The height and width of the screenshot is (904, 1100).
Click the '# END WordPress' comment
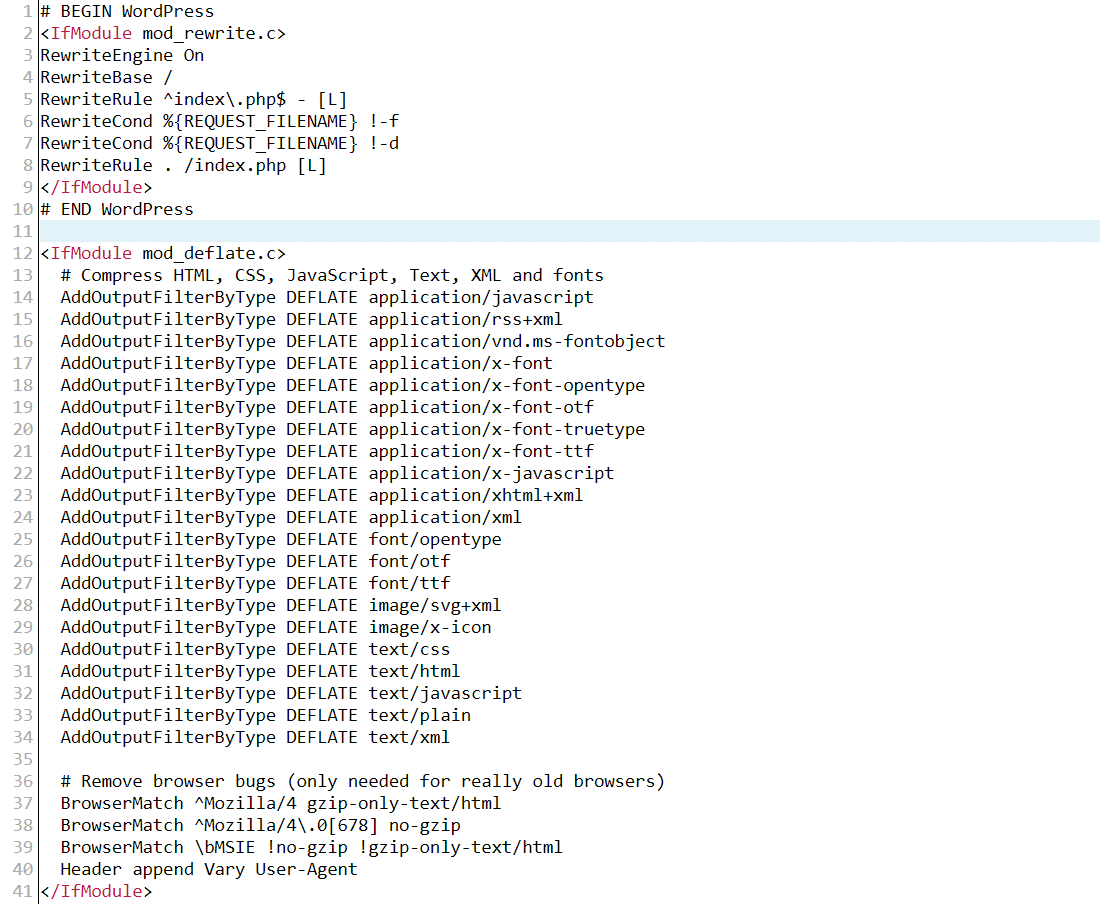(117, 210)
